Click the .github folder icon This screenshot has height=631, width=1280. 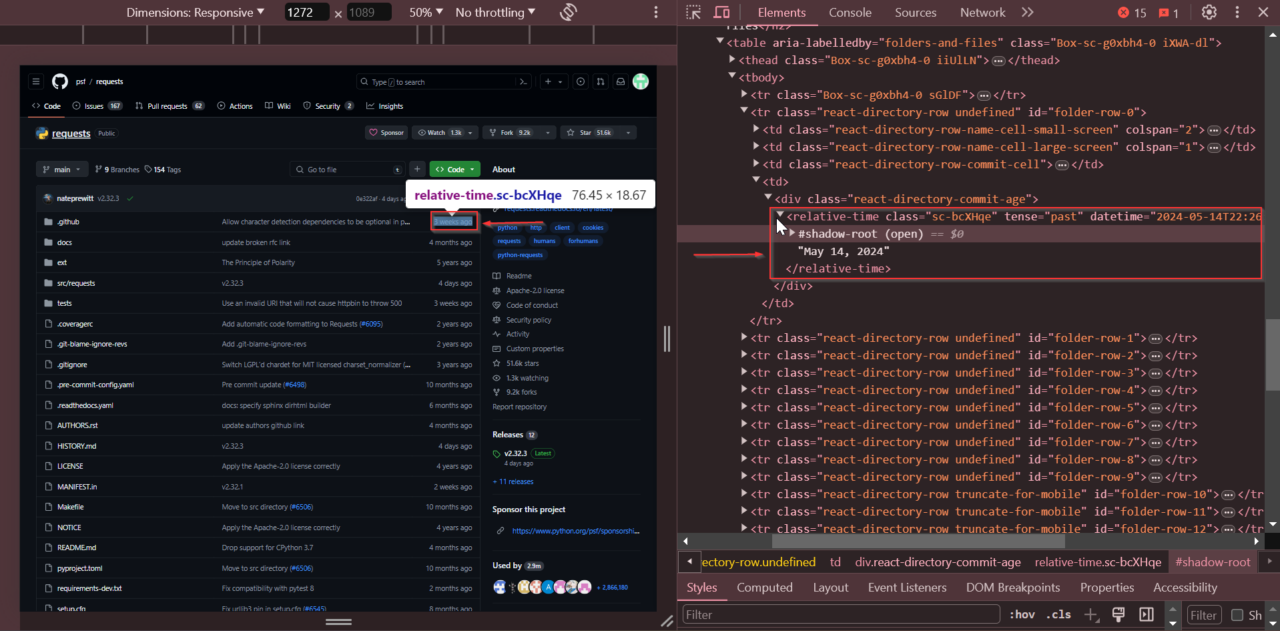(48, 222)
